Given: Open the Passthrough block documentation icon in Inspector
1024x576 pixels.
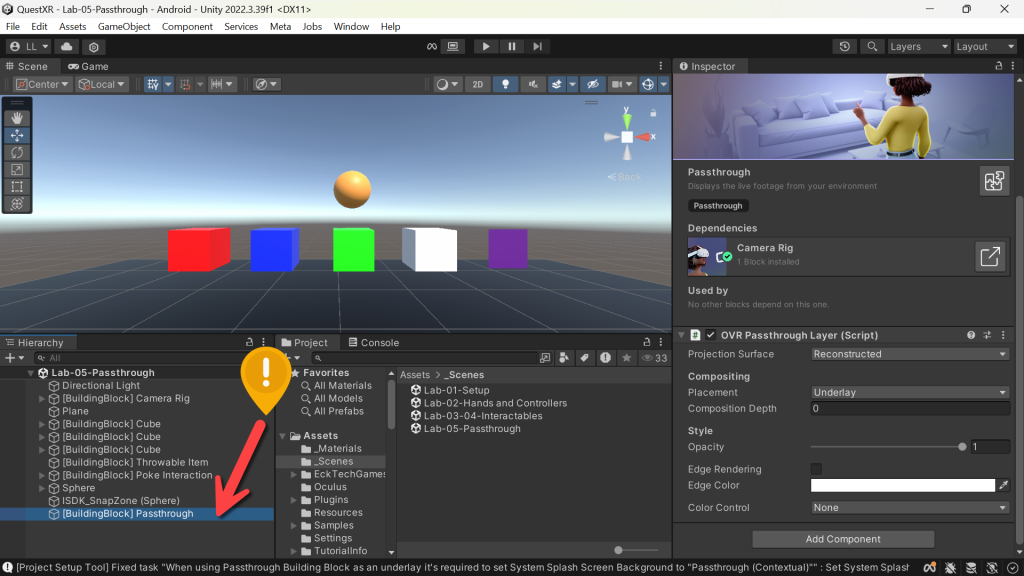Looking at the screenshot, I should [994, 181].
